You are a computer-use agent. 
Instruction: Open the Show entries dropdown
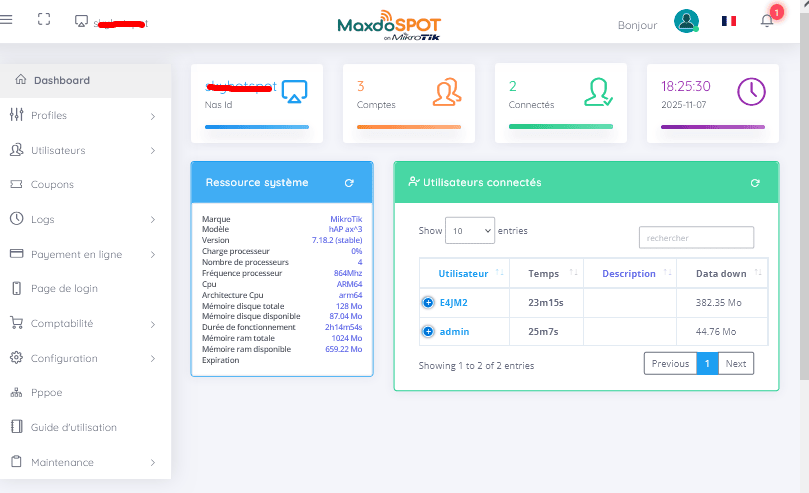tap(469, 231)
